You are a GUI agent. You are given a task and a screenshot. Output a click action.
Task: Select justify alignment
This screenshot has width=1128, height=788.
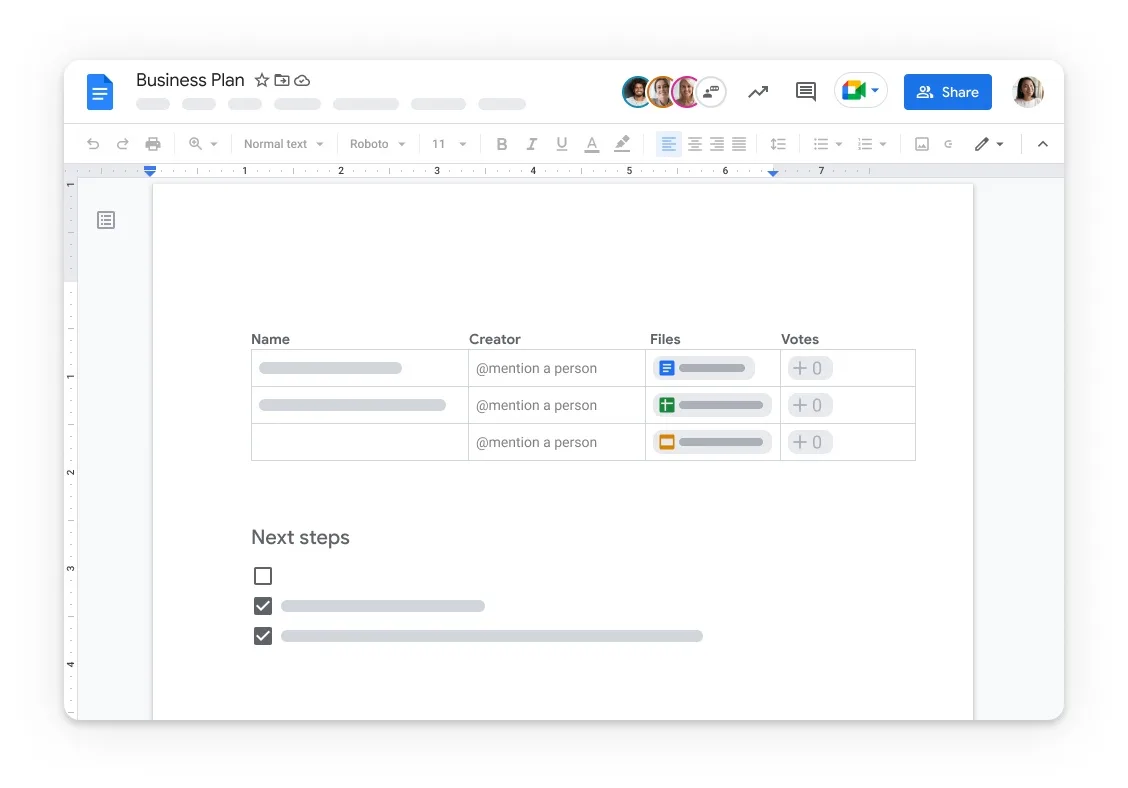pos(739,144)
